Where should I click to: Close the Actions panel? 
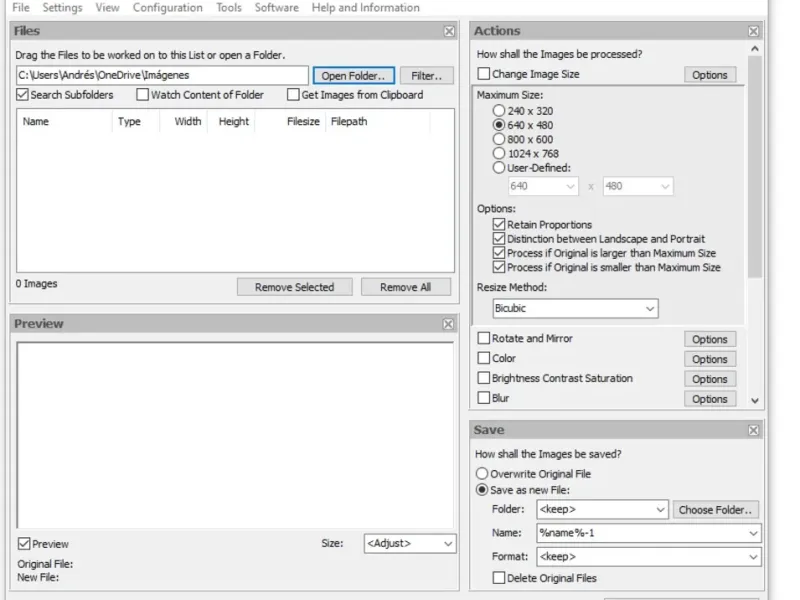pyautogui.click(x=753, y=31)
